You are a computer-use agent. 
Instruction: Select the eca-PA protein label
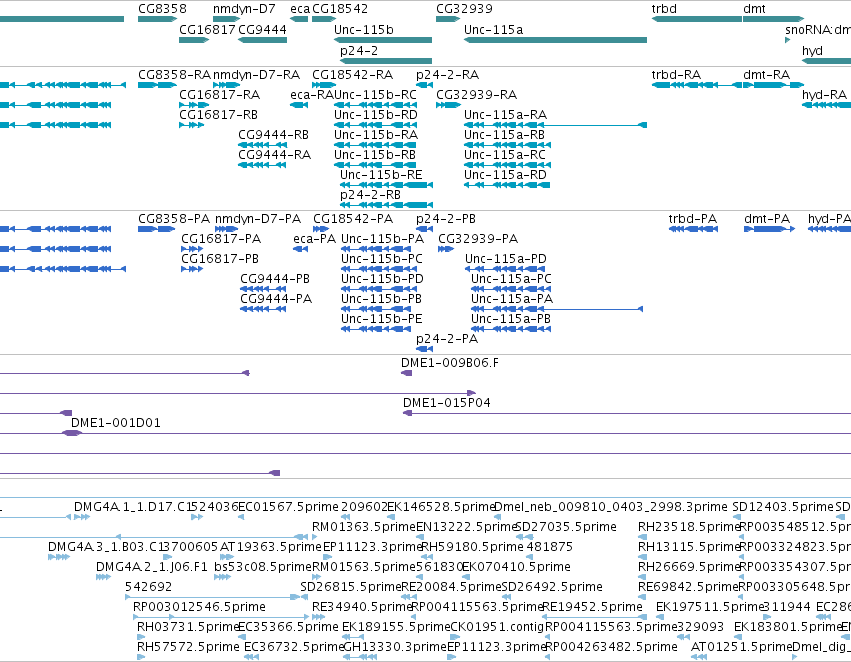[x=314, y=239]
